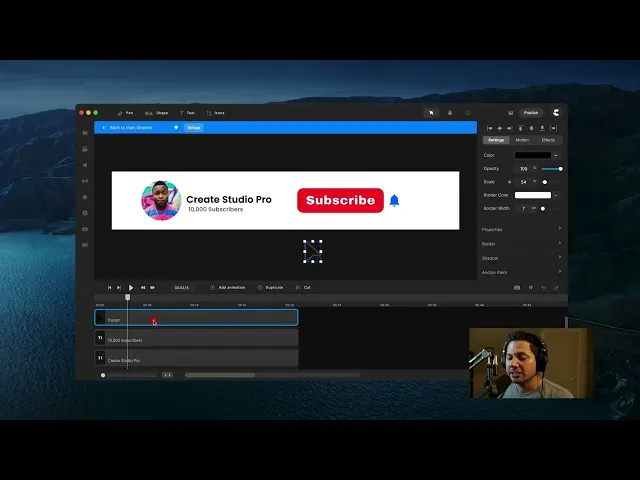The height and width of the screenshot is (480, 640).
Task: Click the save project icon
Action: (510, 113)
